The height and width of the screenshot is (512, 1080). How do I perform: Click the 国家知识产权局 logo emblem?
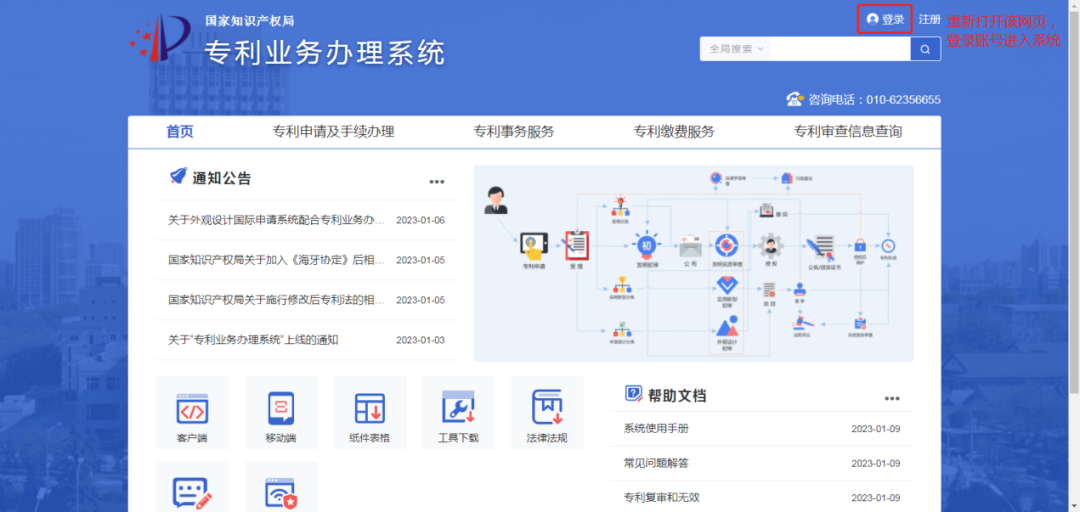tap(159, 38)
